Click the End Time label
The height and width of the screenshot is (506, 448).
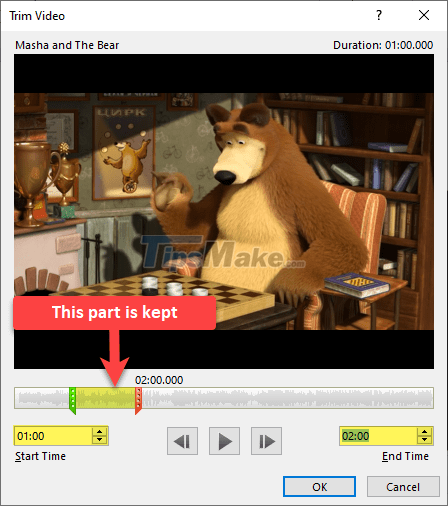[405, 456]
